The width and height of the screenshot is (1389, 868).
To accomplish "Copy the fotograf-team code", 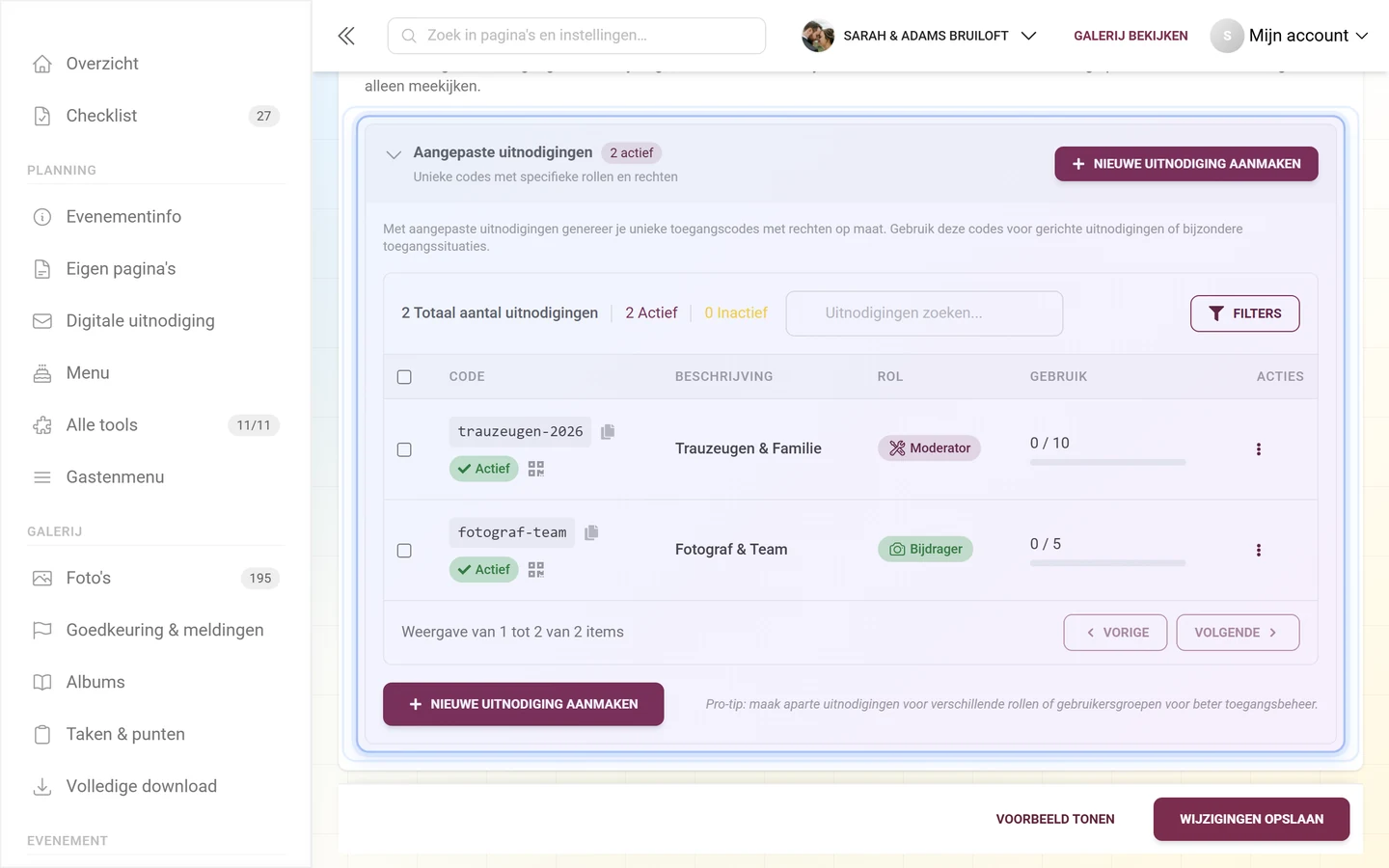I will pos(591,532).
